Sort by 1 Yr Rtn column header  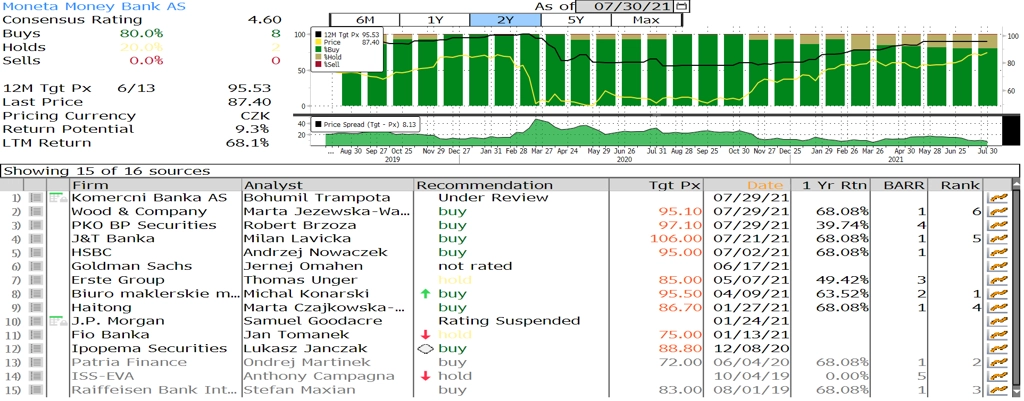(831, 185)
